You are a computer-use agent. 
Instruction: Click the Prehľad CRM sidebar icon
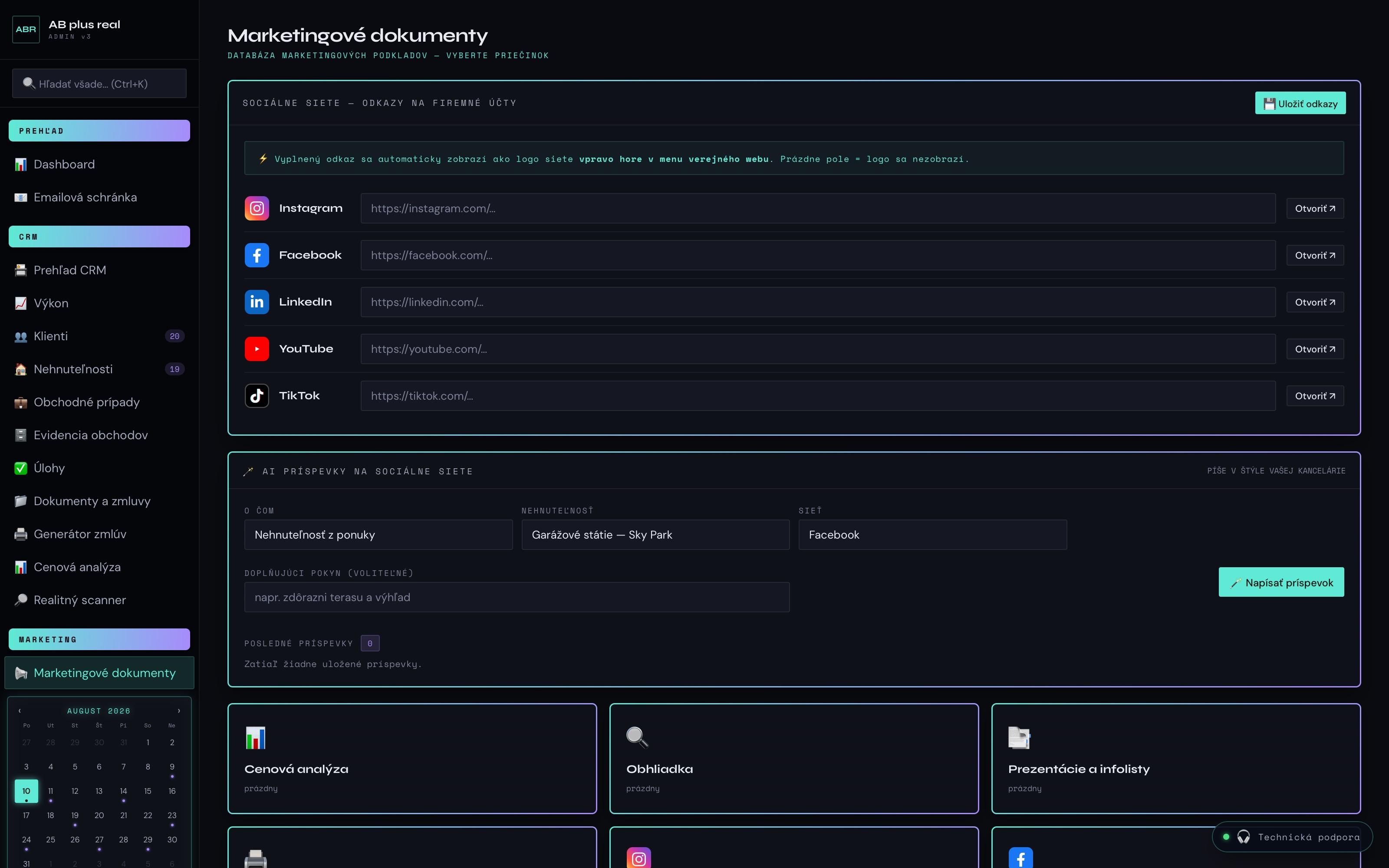pos(21,270)
